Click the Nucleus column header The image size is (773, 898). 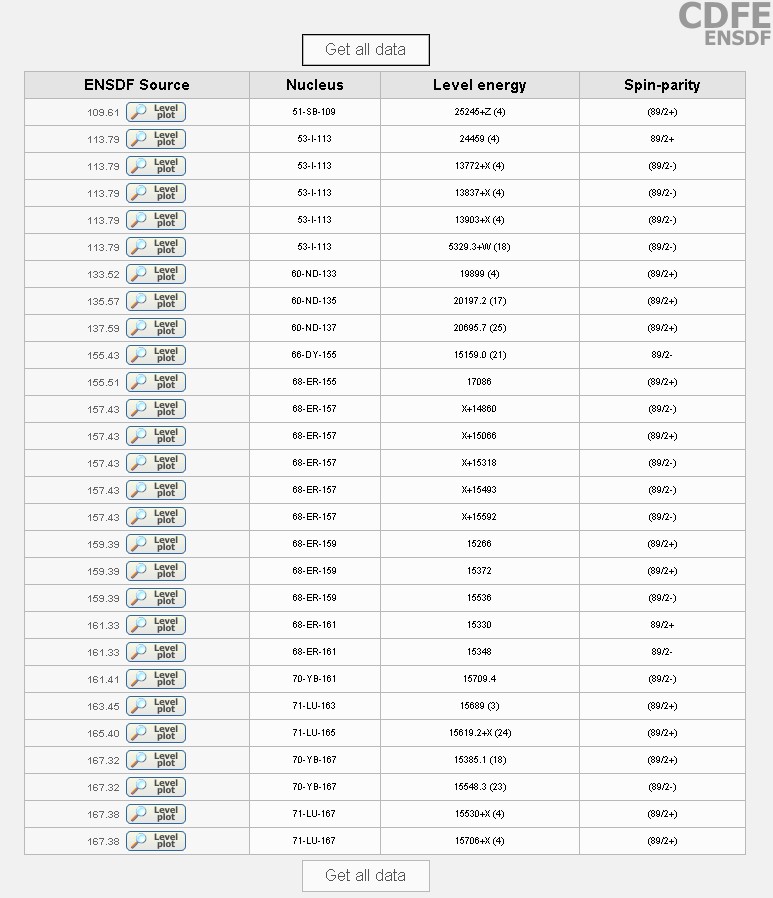point(315,85)
